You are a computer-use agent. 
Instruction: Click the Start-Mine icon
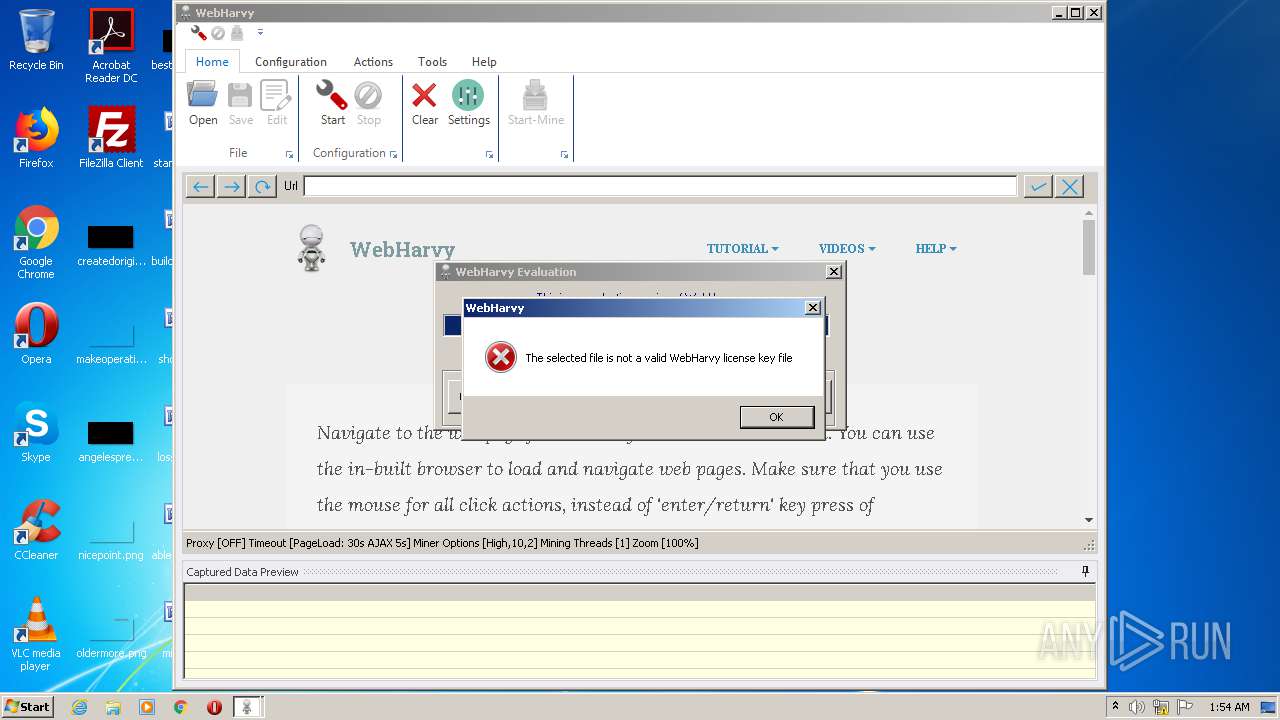535,104
